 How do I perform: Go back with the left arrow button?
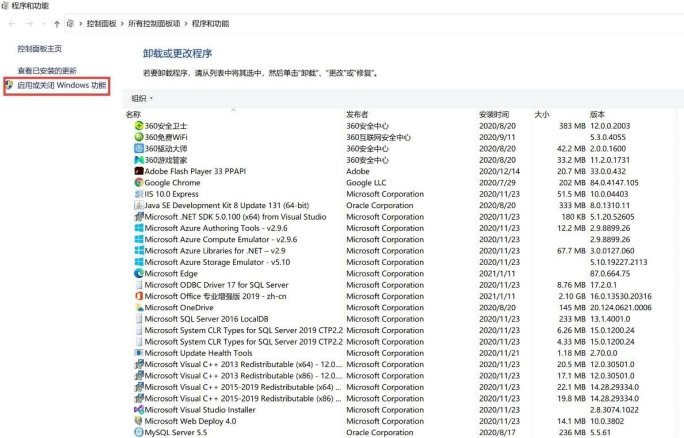[12, 24]
